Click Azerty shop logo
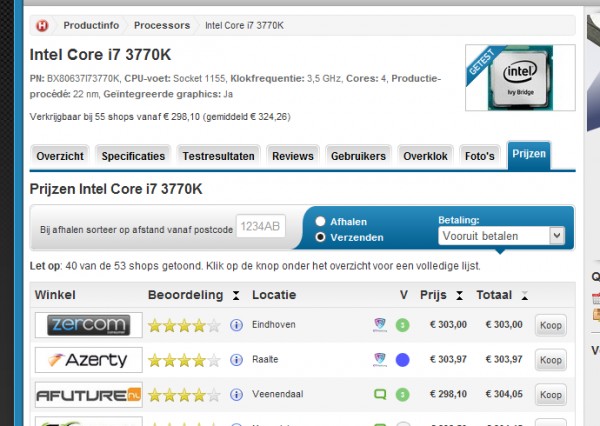Image resolution: width=600 pixels, height=426 pixels. pos(89,360)
